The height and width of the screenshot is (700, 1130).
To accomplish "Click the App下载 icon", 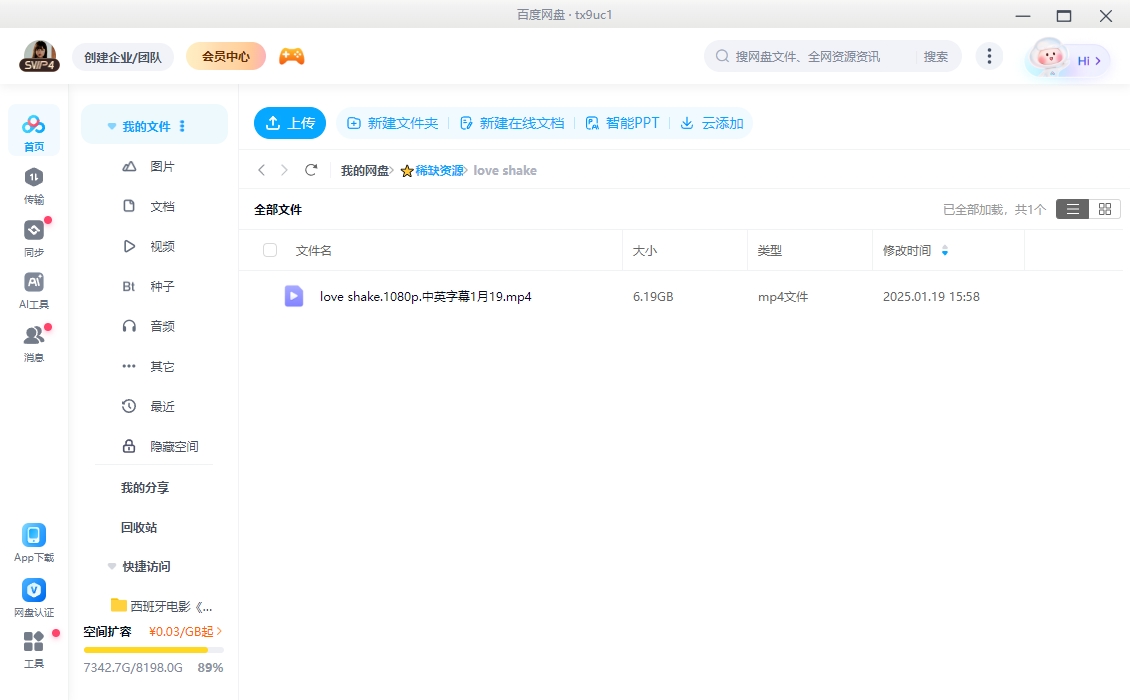I will [33, 538].
